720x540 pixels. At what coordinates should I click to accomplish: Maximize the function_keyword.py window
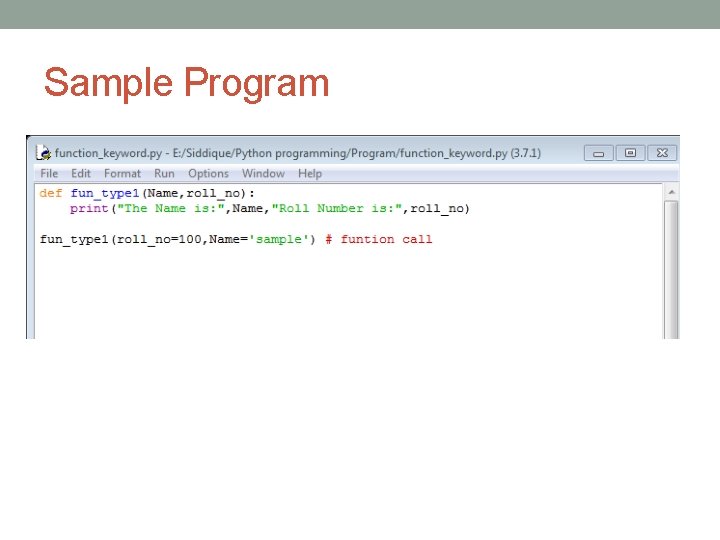pos(630,153)
